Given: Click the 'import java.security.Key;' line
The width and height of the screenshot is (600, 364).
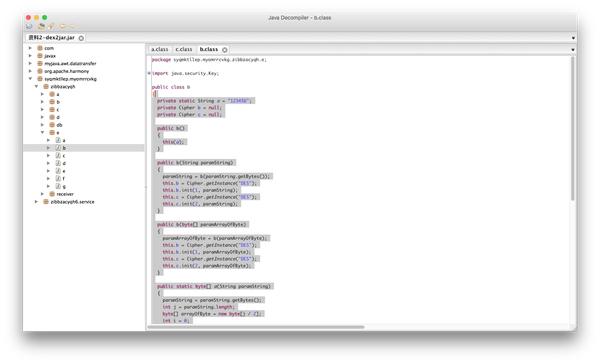Looking at the screenshot, I should pos(185,73).
